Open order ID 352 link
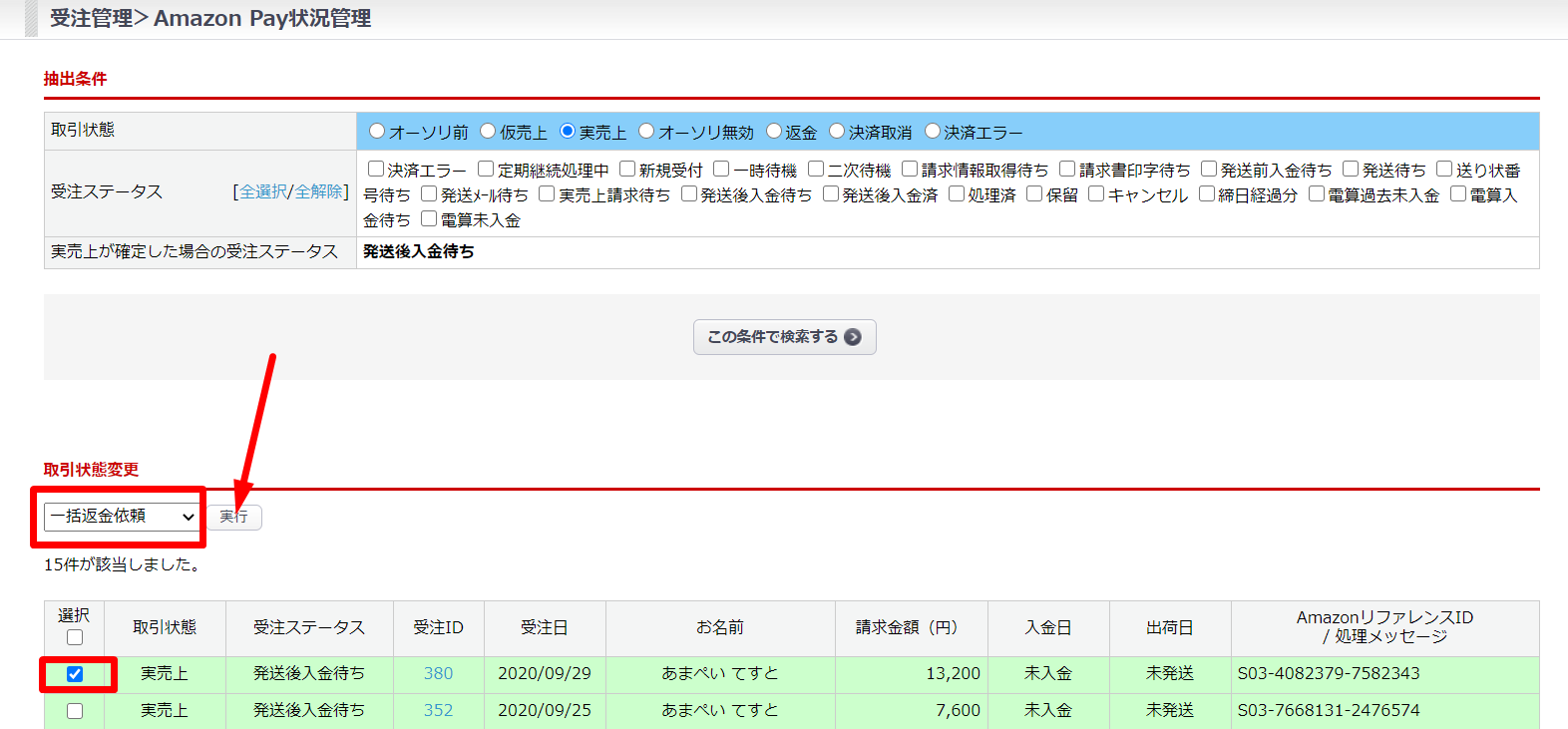 pyautogui.click(x=438, y=710)
